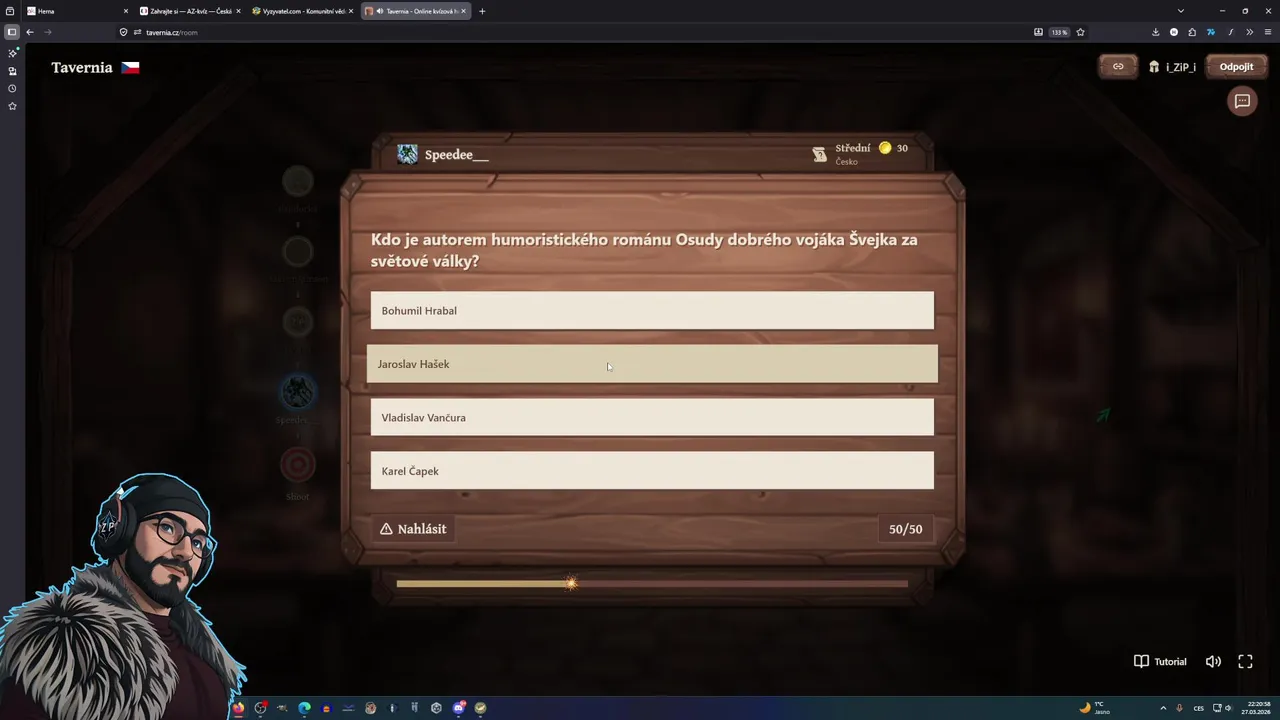This screenshot has width=1280, height=720.
Task: Open the browser hamburger menu
Action: [1267, 32]
